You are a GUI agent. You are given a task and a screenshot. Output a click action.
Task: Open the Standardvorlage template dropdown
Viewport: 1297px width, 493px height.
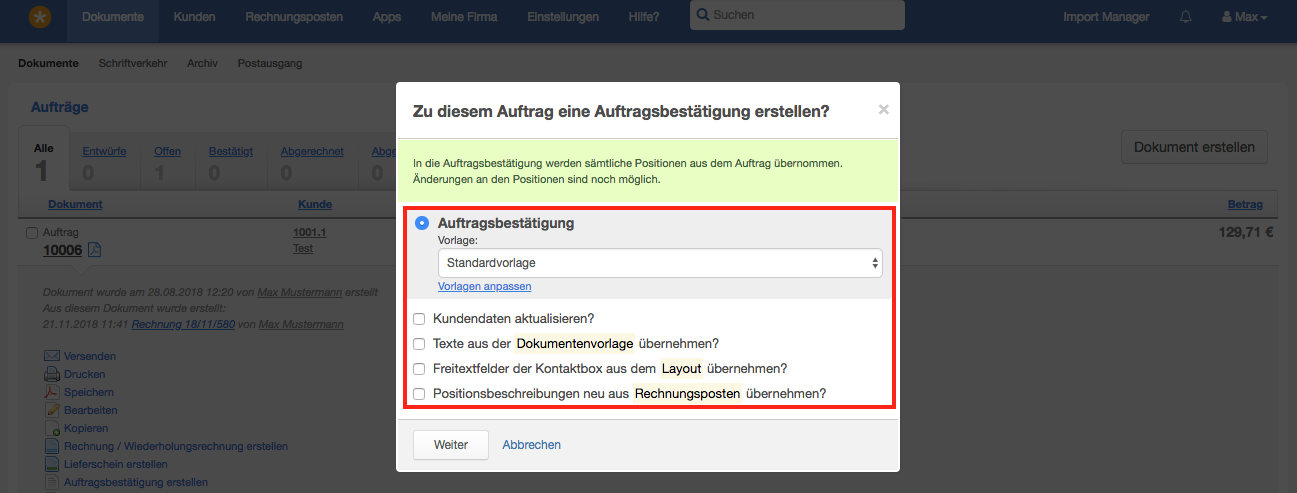coord(660,263)
